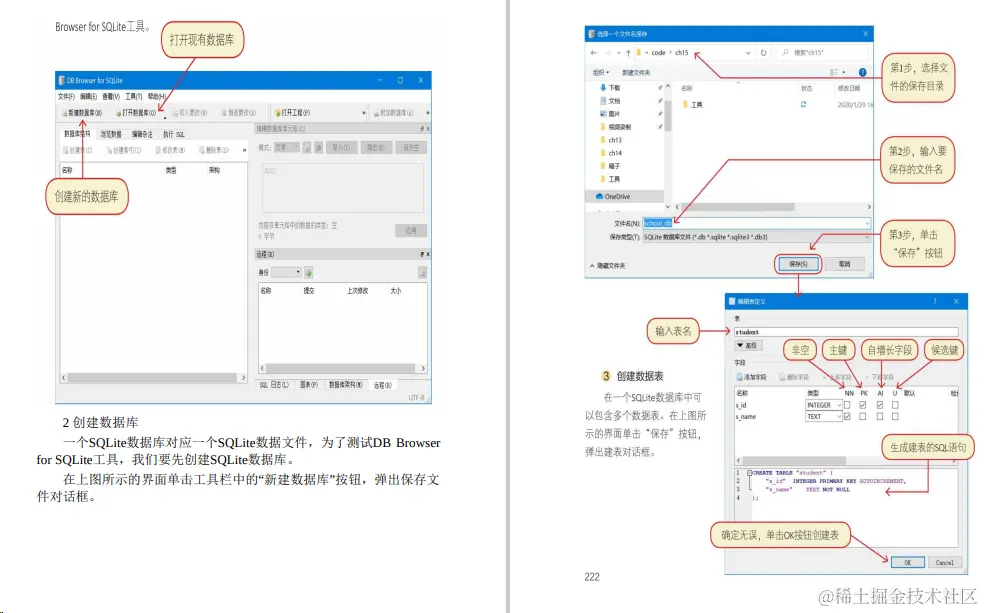This screenshot has width=984, height=613.
Task: Click the 打开数据库 toolbar icon
Action: pos(119,113)
